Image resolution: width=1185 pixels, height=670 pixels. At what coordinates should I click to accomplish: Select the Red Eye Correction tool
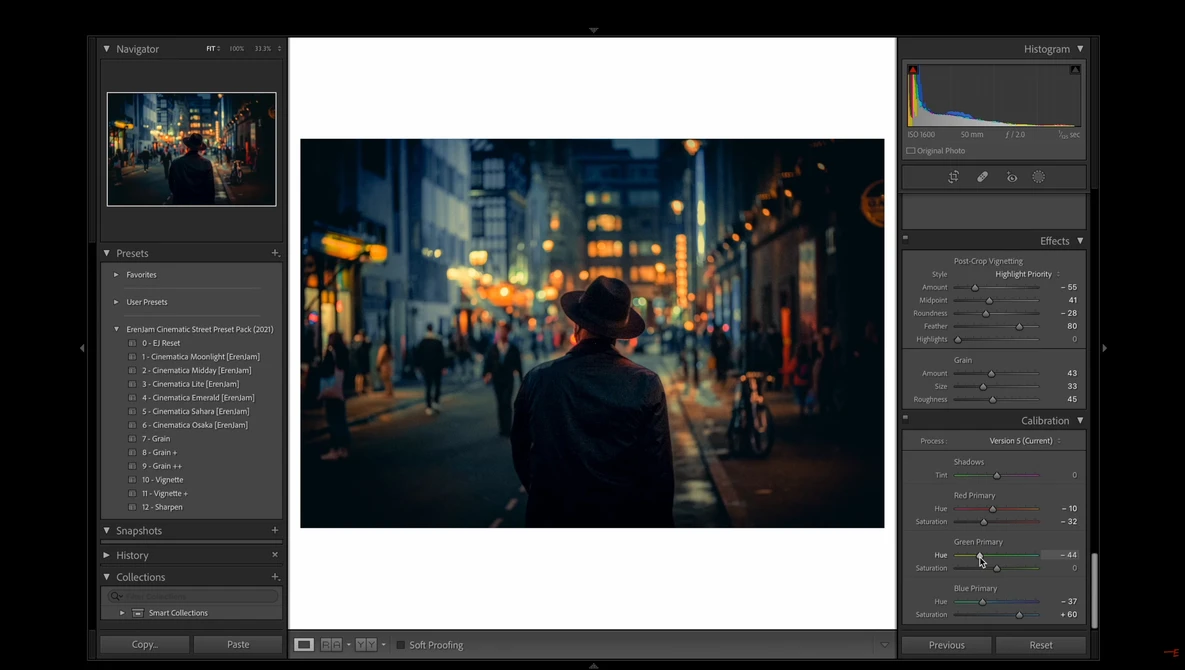click(x=1012, y=177)
